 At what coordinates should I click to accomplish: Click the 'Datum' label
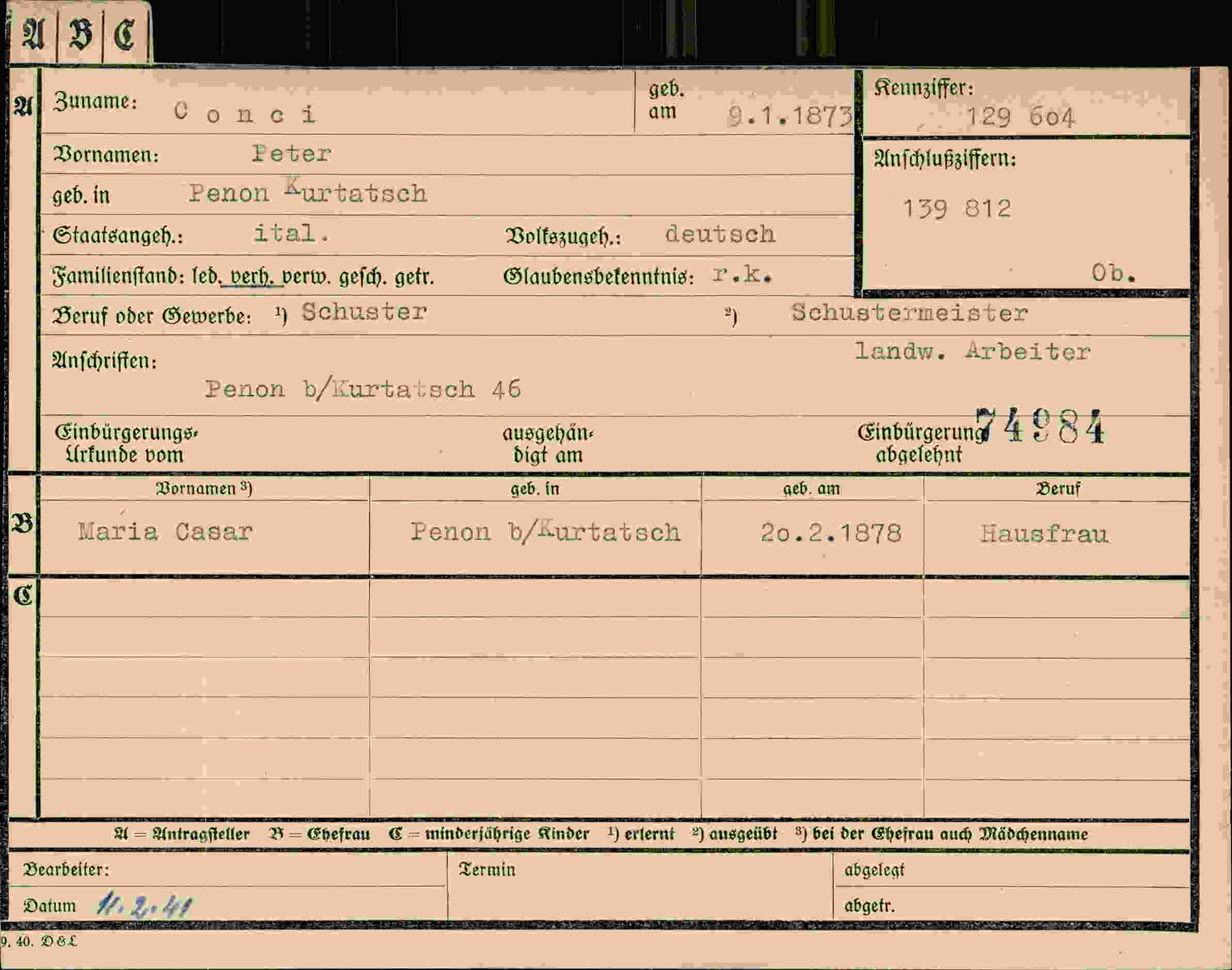click(50, 905)
